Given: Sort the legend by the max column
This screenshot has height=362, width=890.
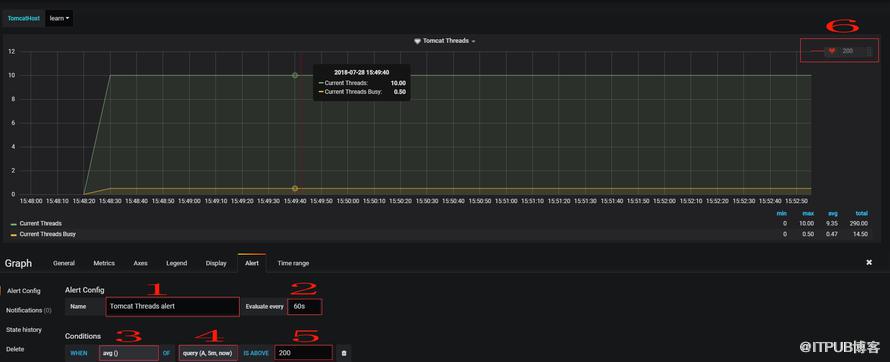Looking at the screenshot, I should tap(808, 213).
